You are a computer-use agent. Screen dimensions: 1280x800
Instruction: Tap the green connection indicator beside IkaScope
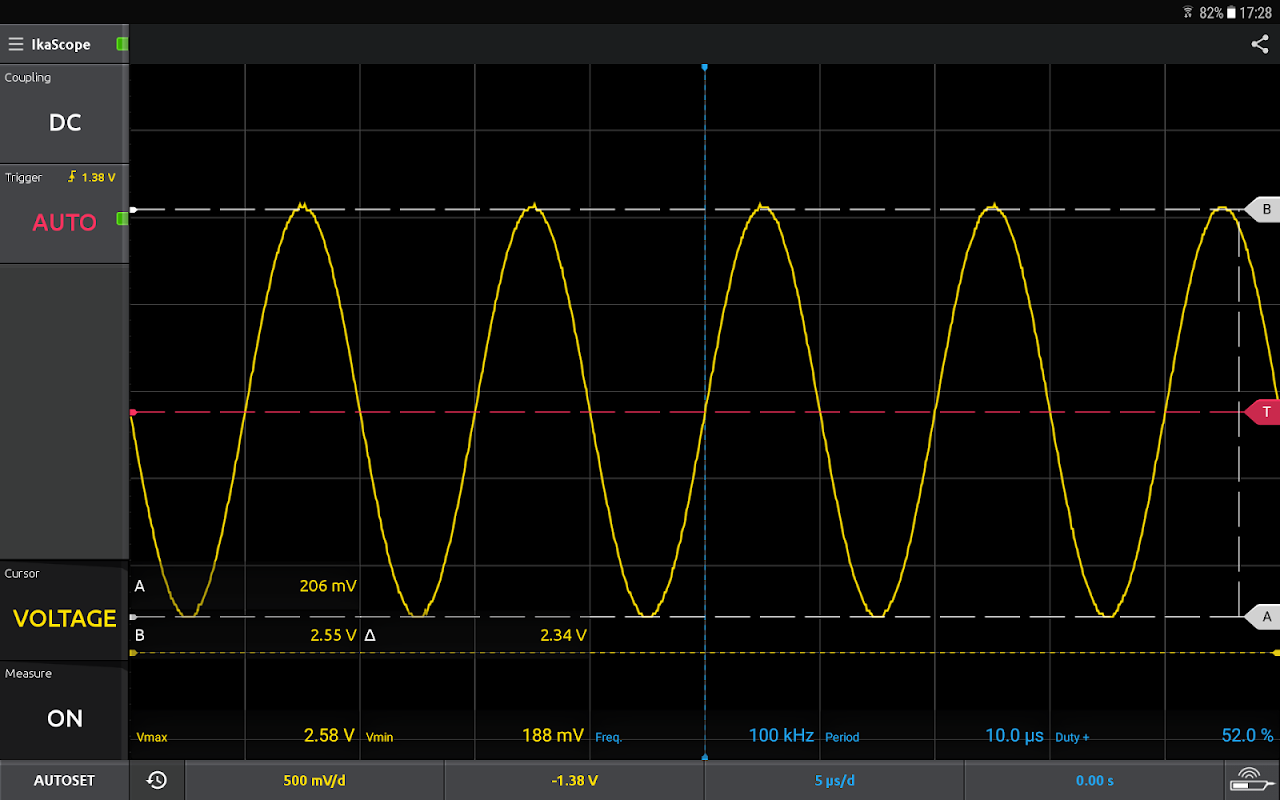[x=122, y=44]
